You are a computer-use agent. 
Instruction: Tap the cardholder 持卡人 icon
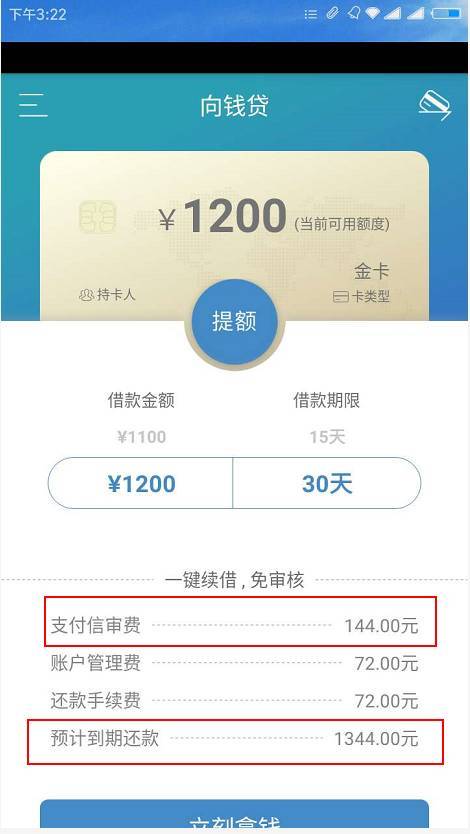(x=86, y=294)
